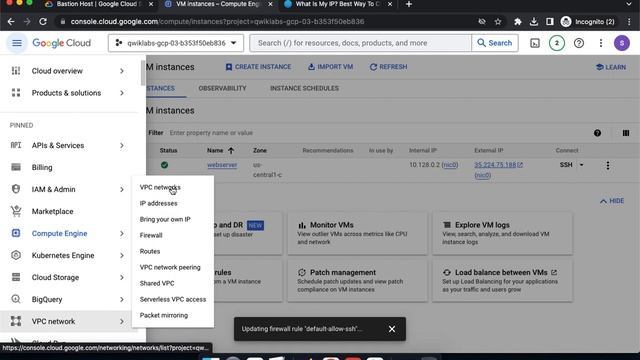The height and width of the screenshot is (360, 640).
Task: Switch to Observability tab
Action: [222, 88]
